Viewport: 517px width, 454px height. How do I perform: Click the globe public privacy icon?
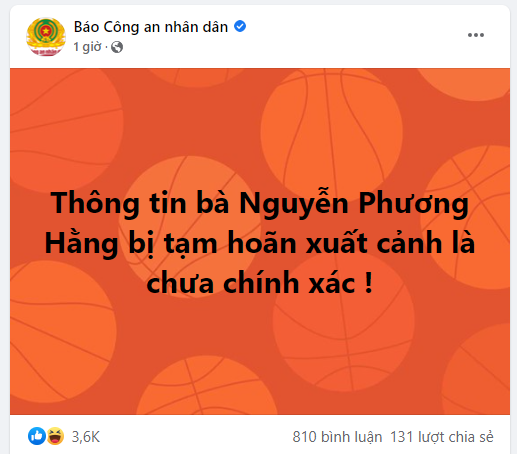click(117, 47)
